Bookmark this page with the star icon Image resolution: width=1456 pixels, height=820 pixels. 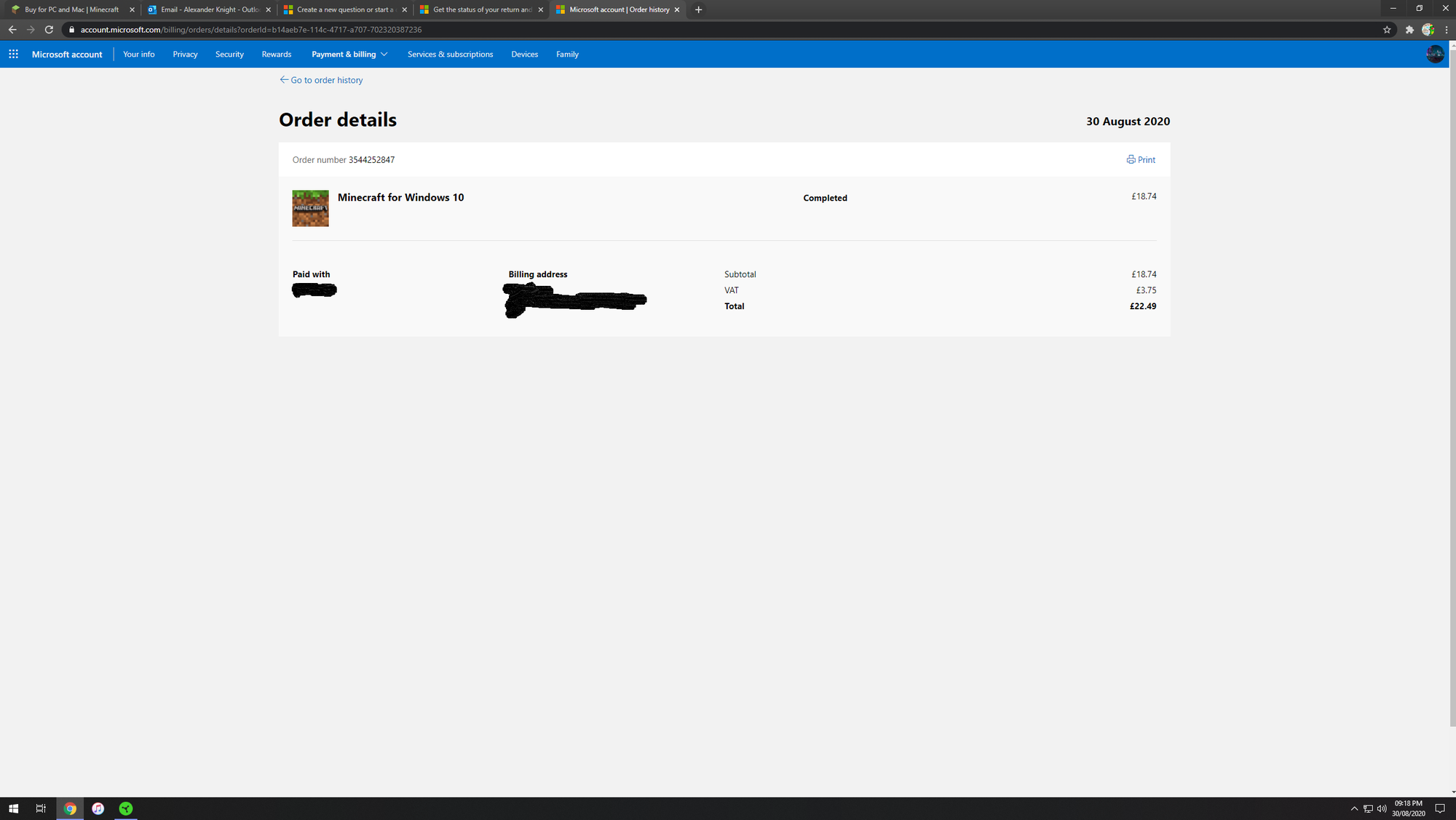tap(1387, 30)
